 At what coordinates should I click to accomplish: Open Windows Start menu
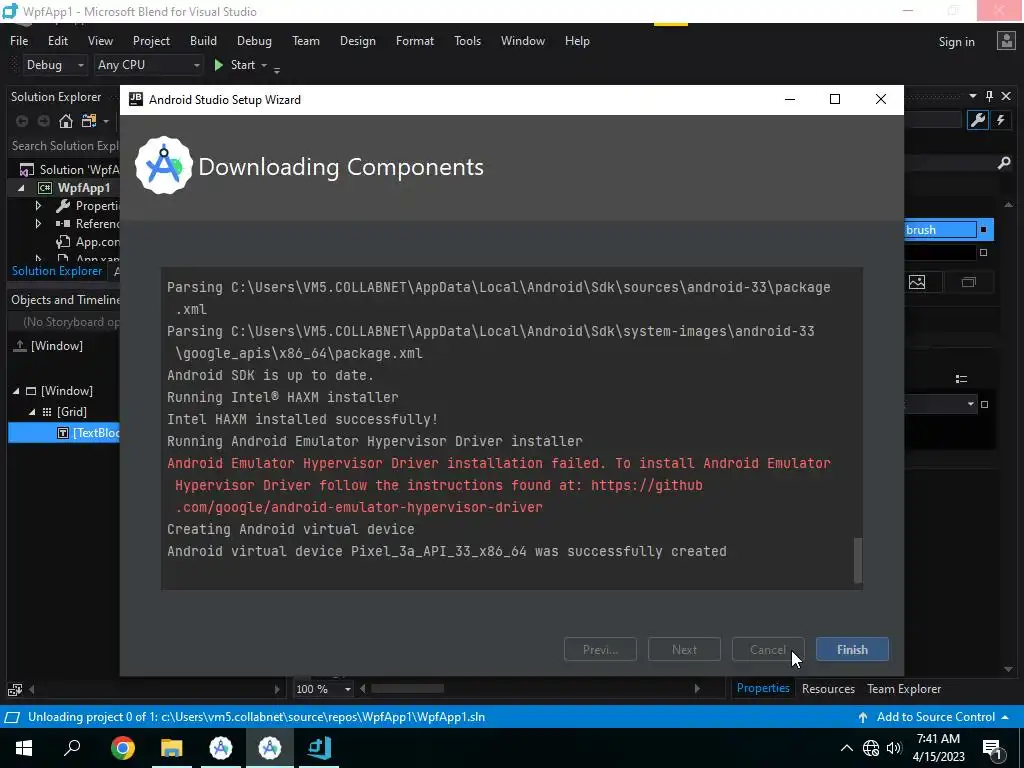24,748
